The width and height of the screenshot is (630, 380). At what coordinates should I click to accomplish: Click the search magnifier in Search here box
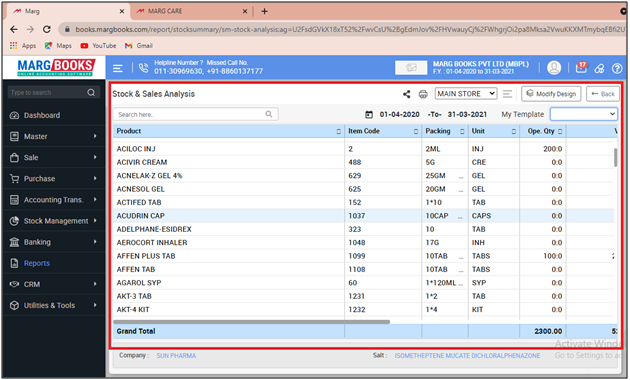click(x=269, y=114)
